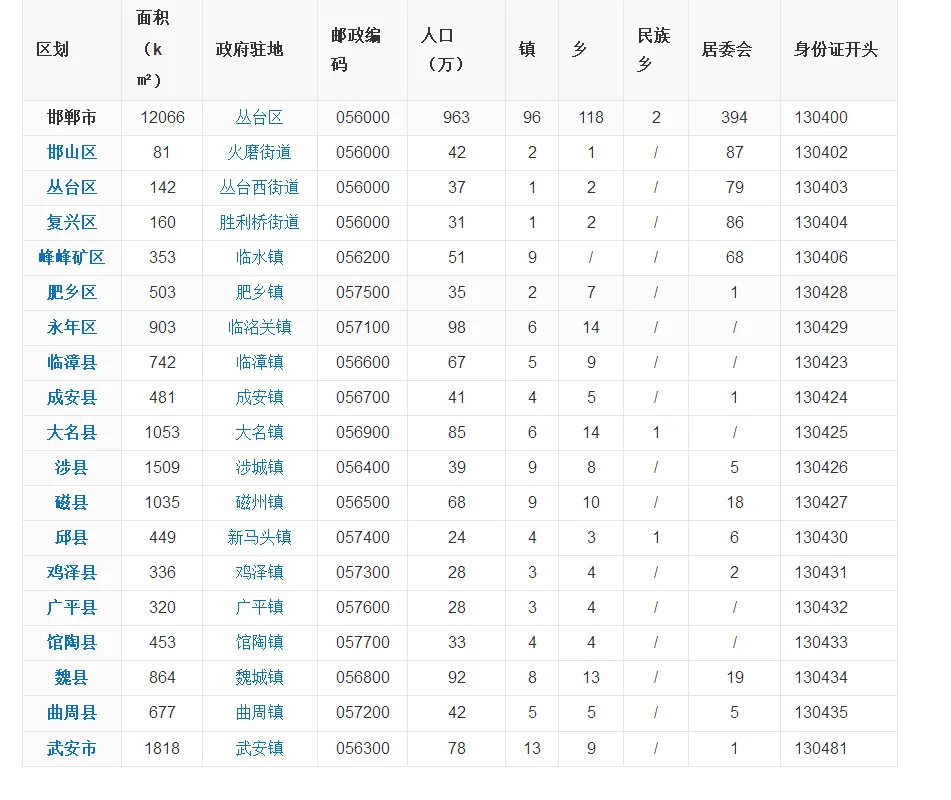
Task: Click the 胜利桥街道 link
Action: click(x=259, y=222)
